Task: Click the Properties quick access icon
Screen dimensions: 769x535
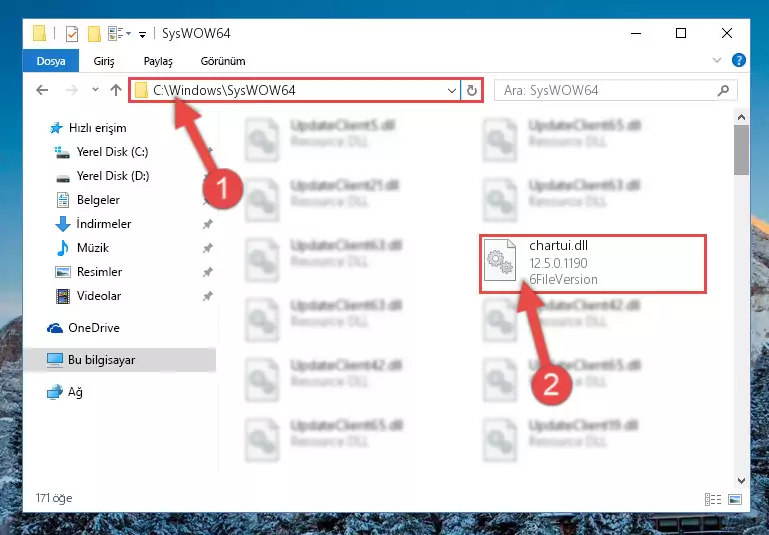Action: (x=72, y=33)
